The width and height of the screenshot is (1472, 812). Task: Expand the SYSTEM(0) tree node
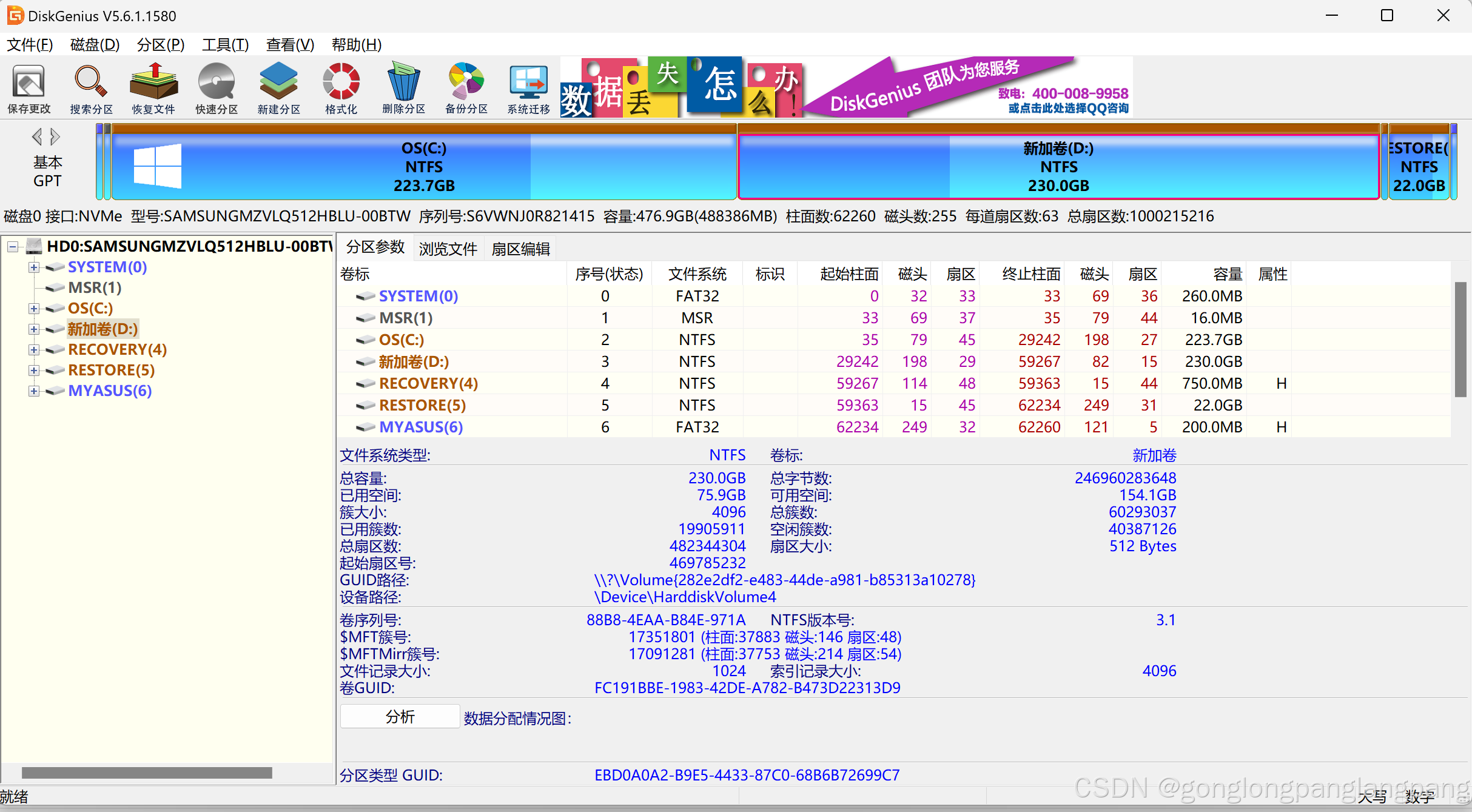click(x=34, y=267)
